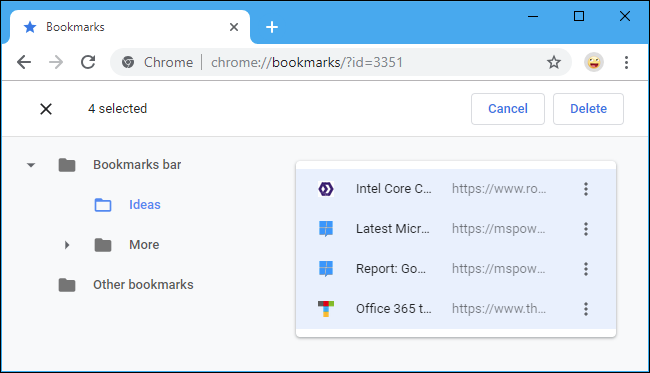Reload the bookmarks page
The height and width of the screenshot is (373, 650).
[x=88, y=63]
